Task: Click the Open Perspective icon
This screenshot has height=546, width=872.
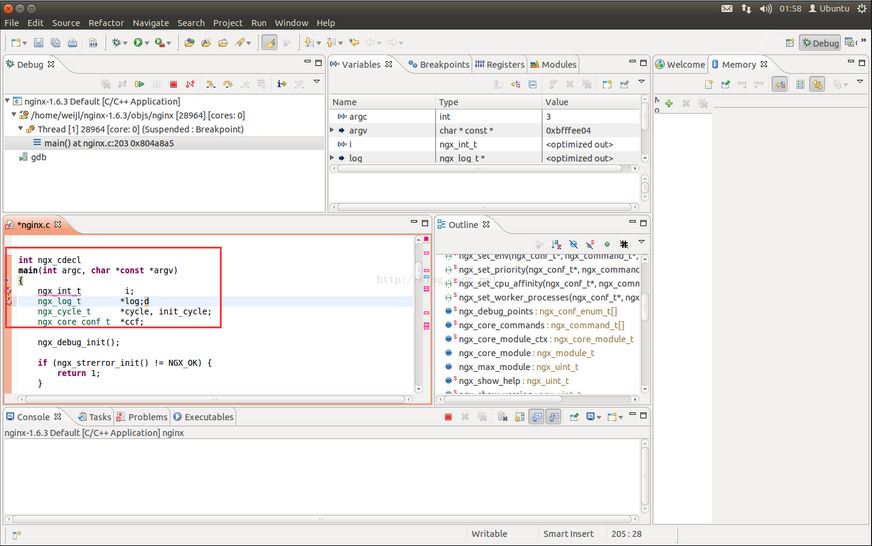Action: pyautogui.click(x=790, y=43)
